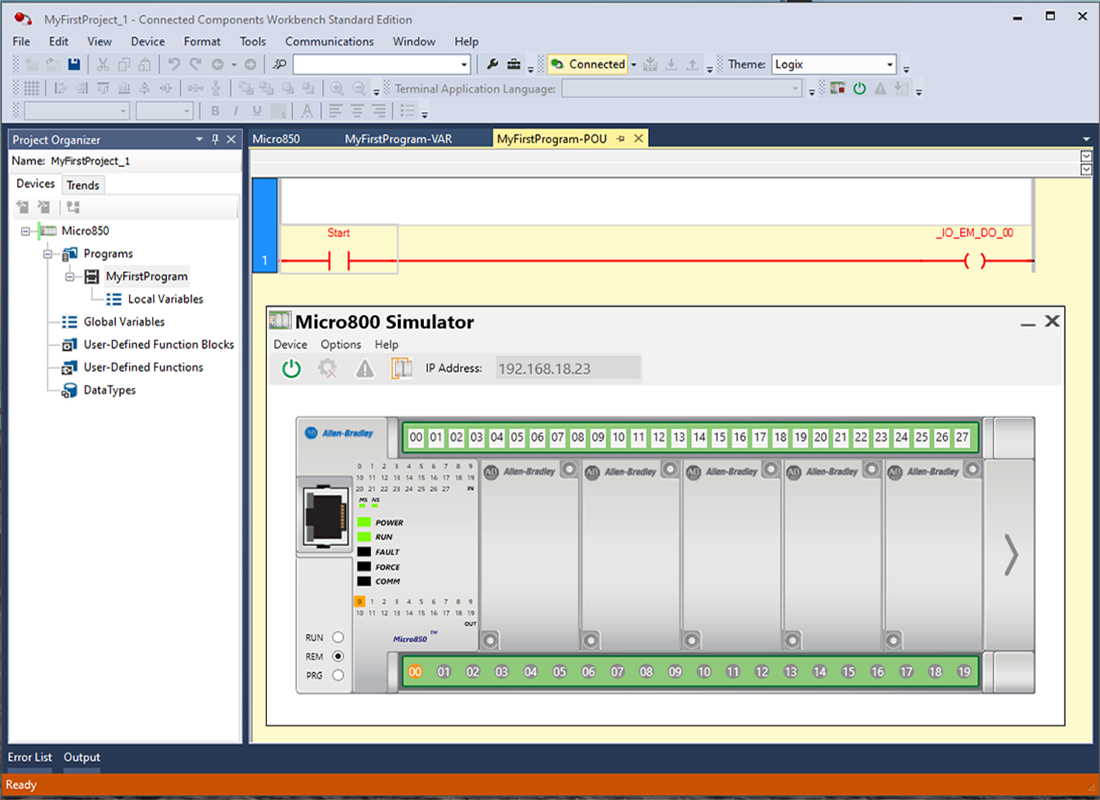
Task: Pin the Project Organizer panel
Action: click(x=215, y=139)
